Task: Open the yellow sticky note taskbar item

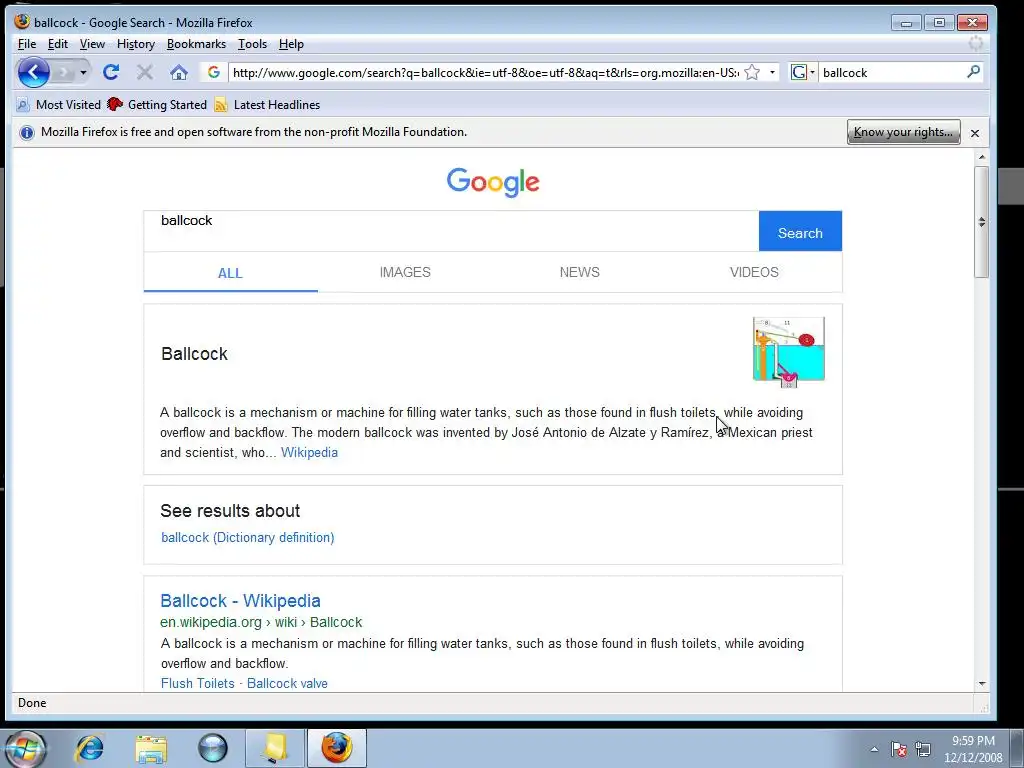Action: [274, 748]
